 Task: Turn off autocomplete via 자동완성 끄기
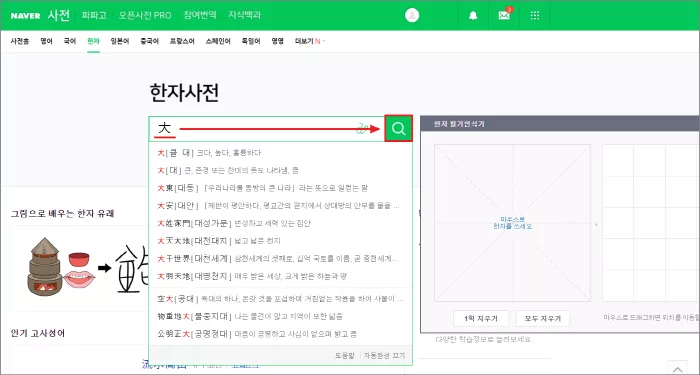click(384, 356)
